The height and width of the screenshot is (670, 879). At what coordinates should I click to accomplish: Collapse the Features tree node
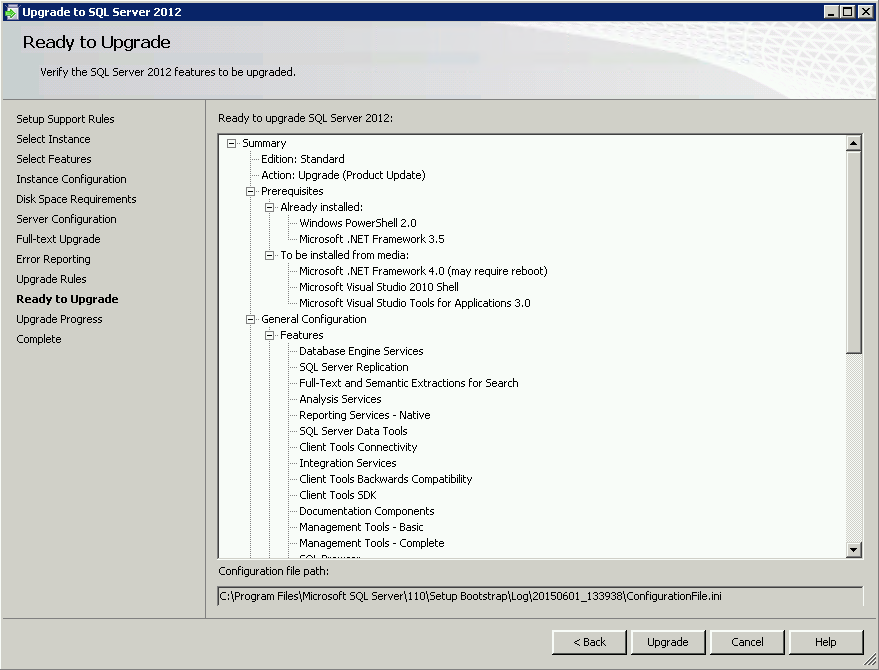[270, 335]
